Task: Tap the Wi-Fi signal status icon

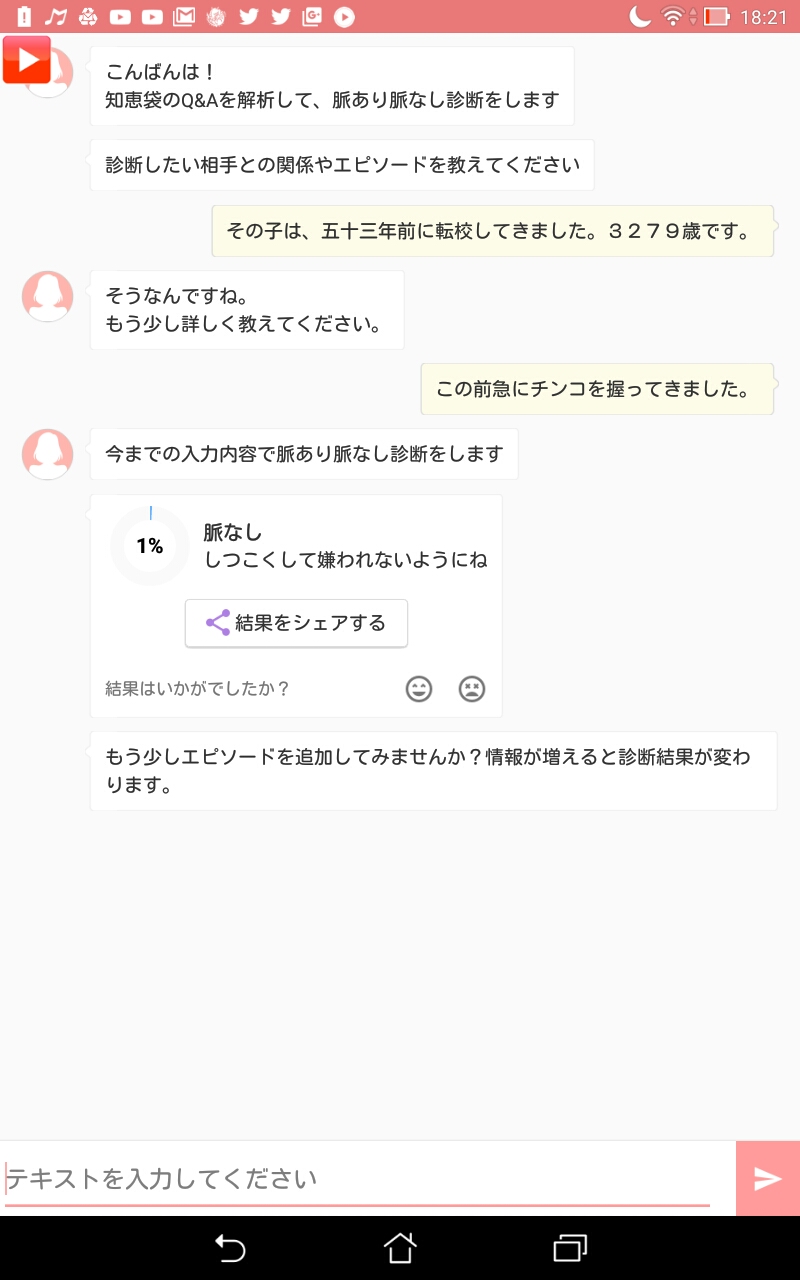Action: coord(673,16)
